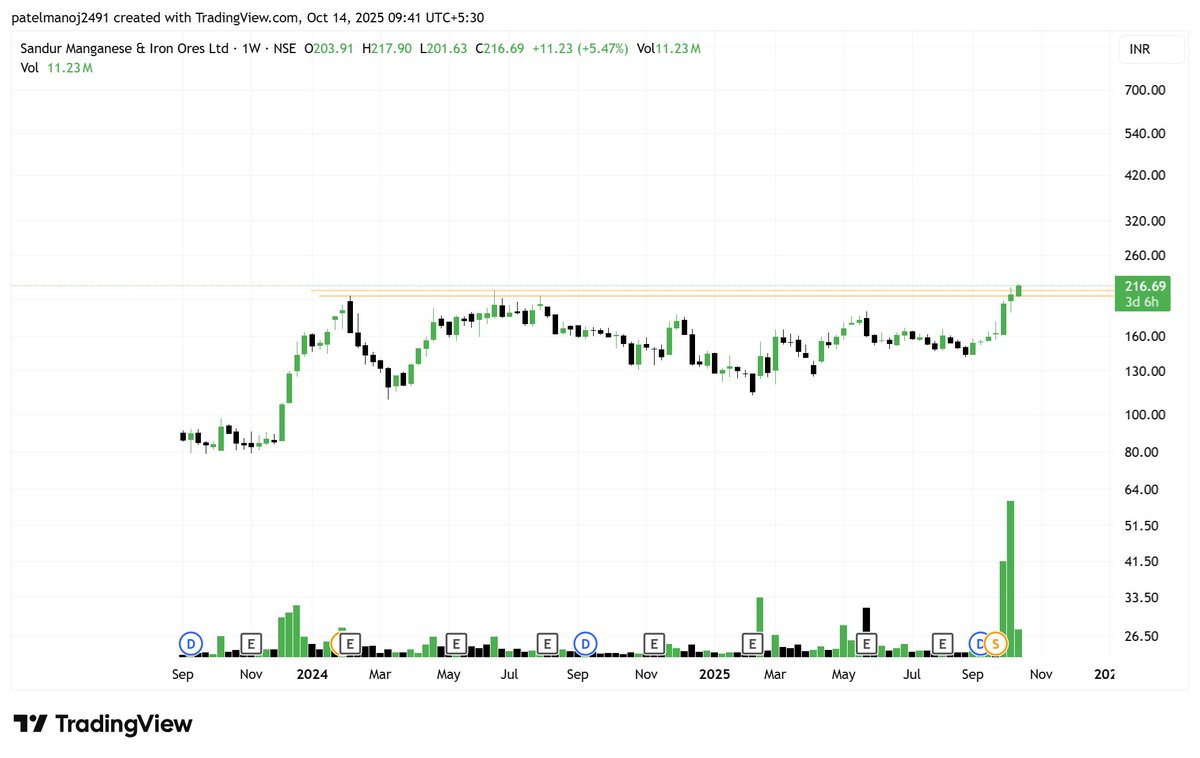Viewport: 1200px width, 758px height.
Task: Click the orange split S marker near Oct 2025
Action: [994, 644]
